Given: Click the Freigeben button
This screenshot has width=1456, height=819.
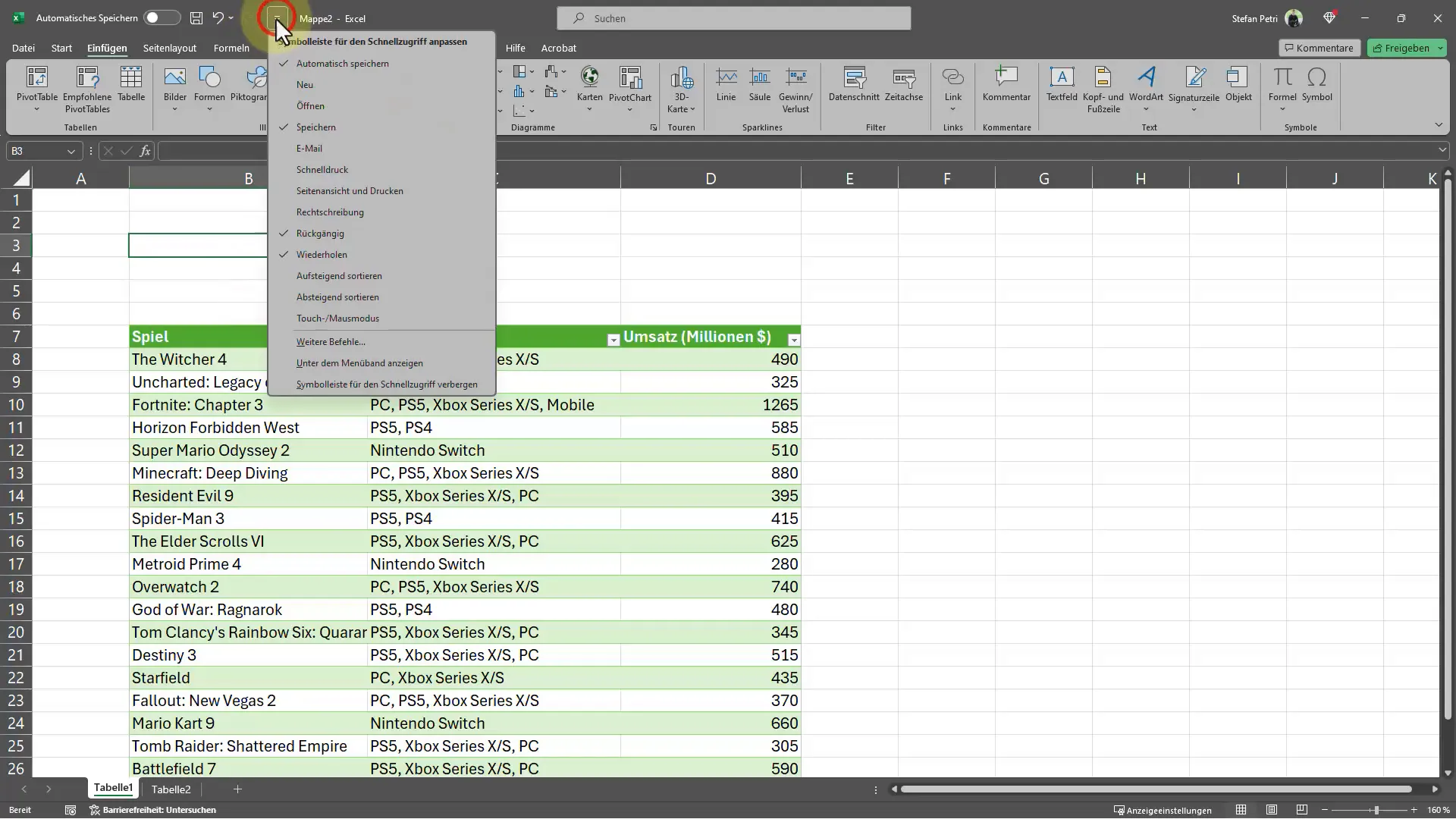Looking at the screenshot, I should pos(1401,48).
